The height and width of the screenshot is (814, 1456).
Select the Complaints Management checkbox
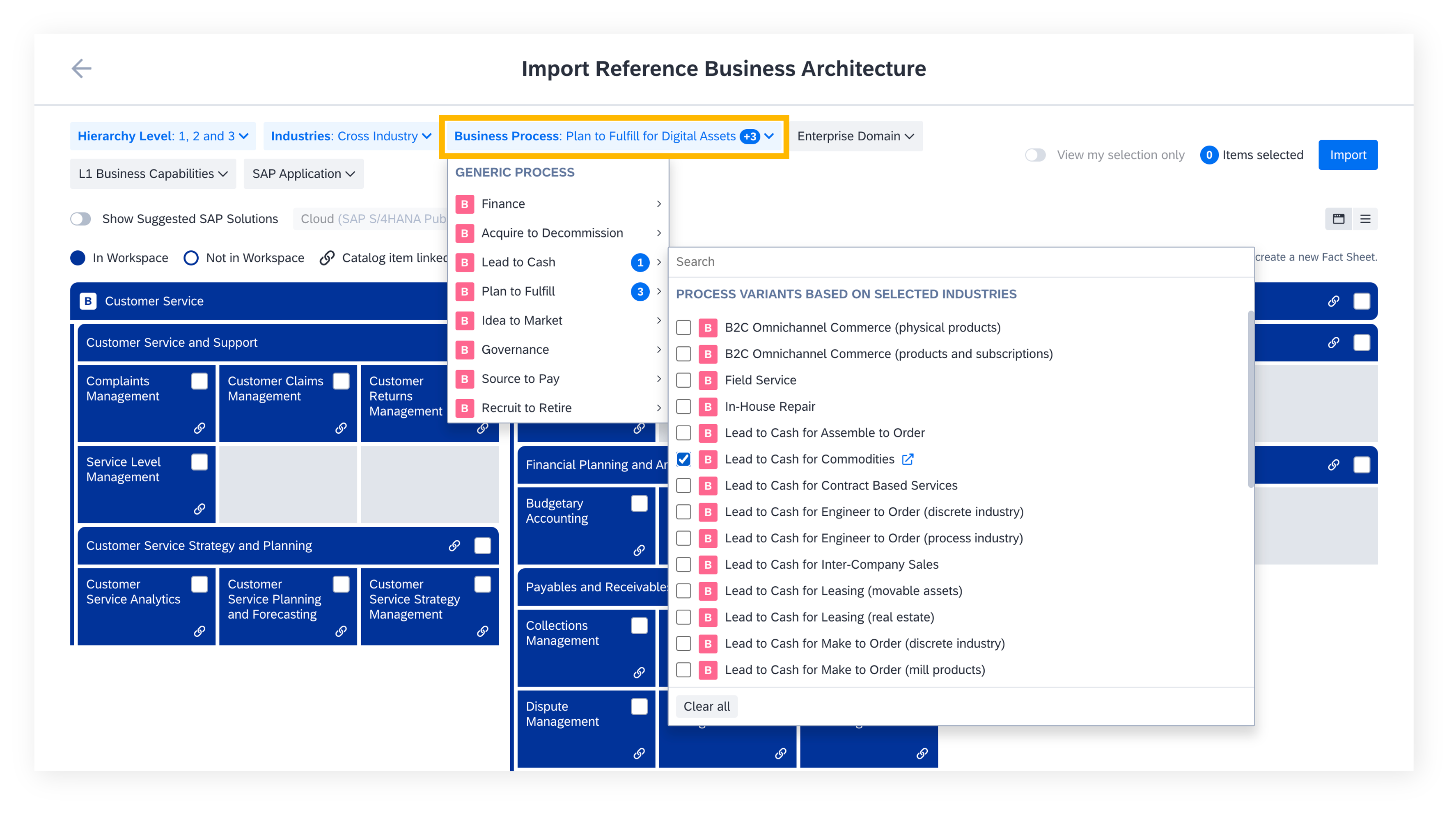click(199, 381)
